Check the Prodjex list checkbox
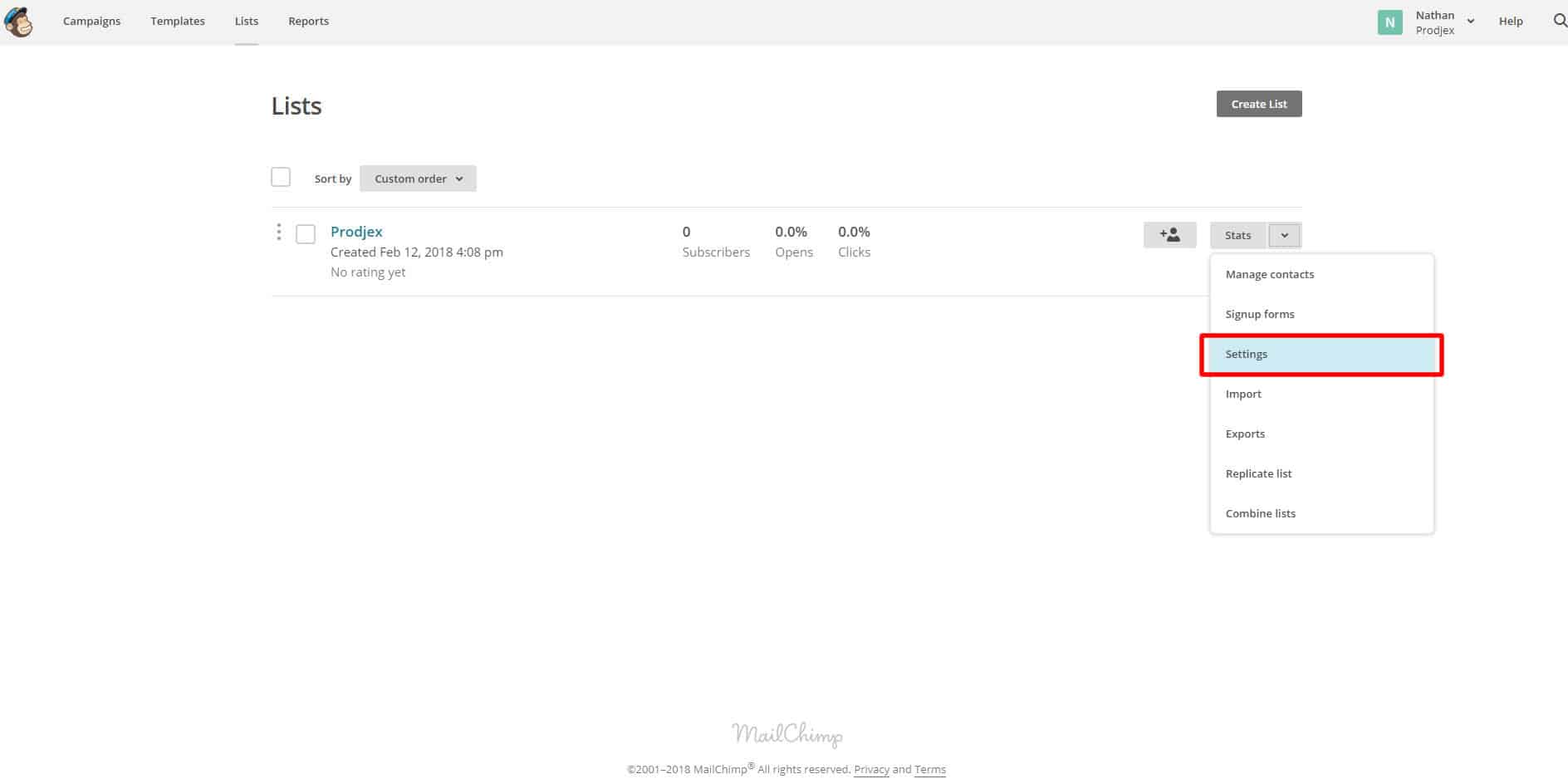The width and height of the screenshot is (1568, 779). click(x=306, y=234)
